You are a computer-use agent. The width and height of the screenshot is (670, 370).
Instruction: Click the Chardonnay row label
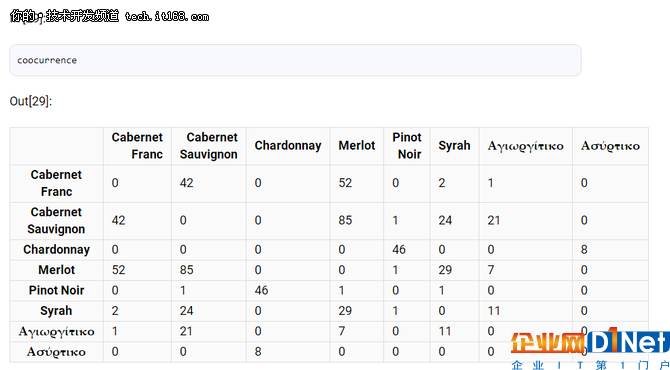[56, 250]
